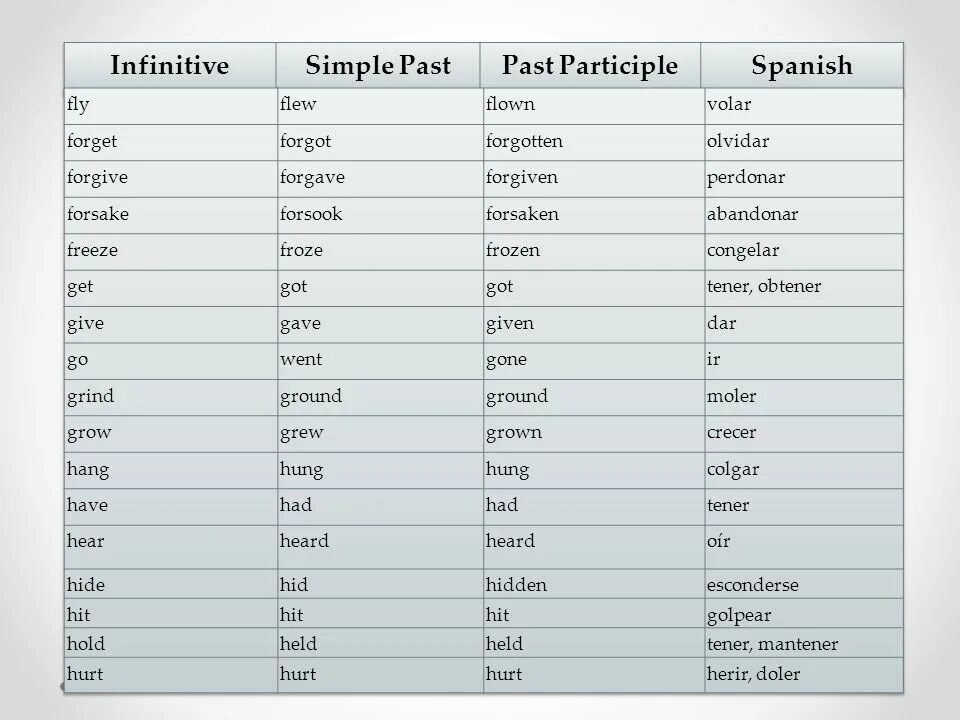Click the cell containing 'hidden'
Viewport: 960px width, 720px height.
(x=594, y=584)
